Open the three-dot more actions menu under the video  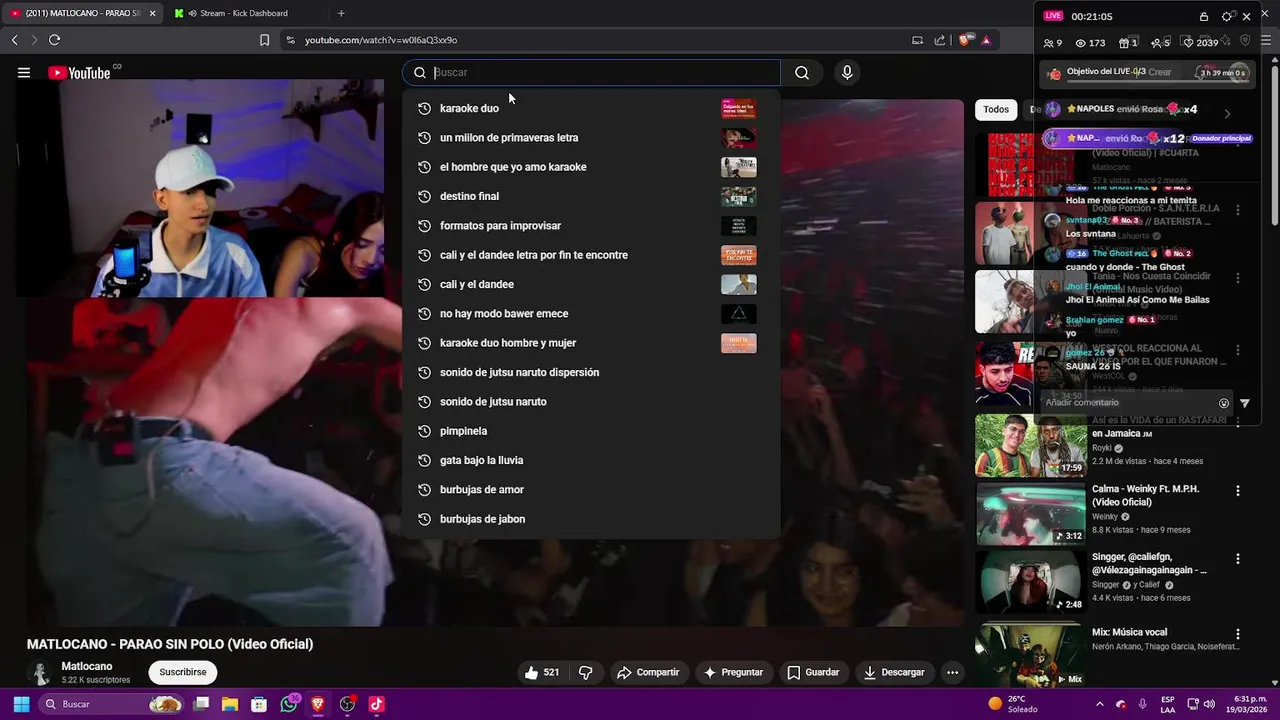coord(953,672)
